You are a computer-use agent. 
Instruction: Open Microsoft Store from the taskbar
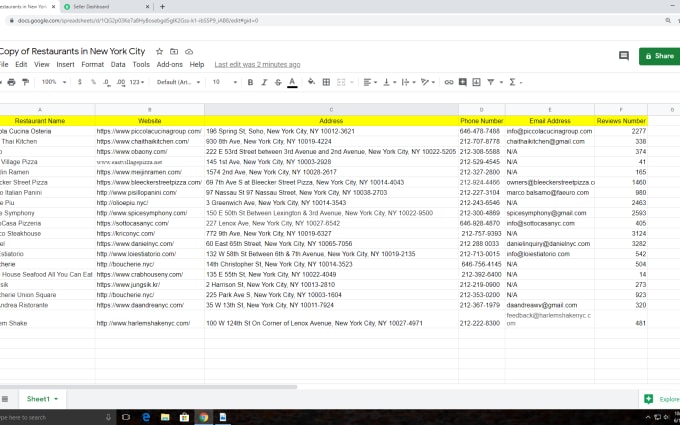pyautogui.click(x=184, y=417)
